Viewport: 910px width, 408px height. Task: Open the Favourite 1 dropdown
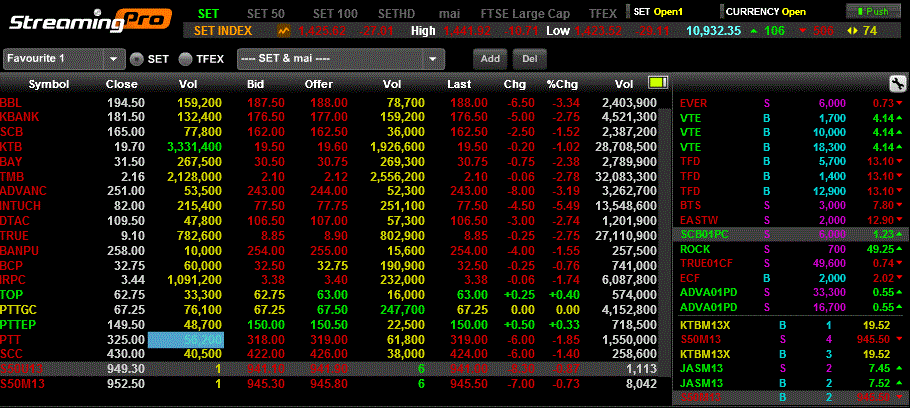[x=64, y=59]
